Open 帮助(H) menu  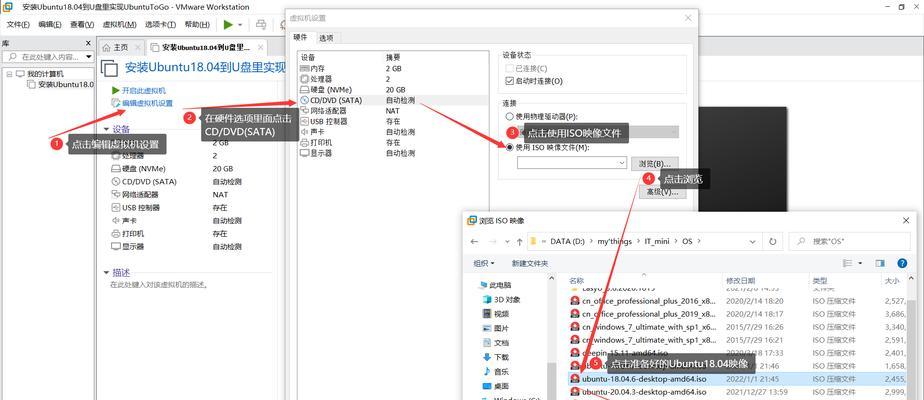[197, 25]
